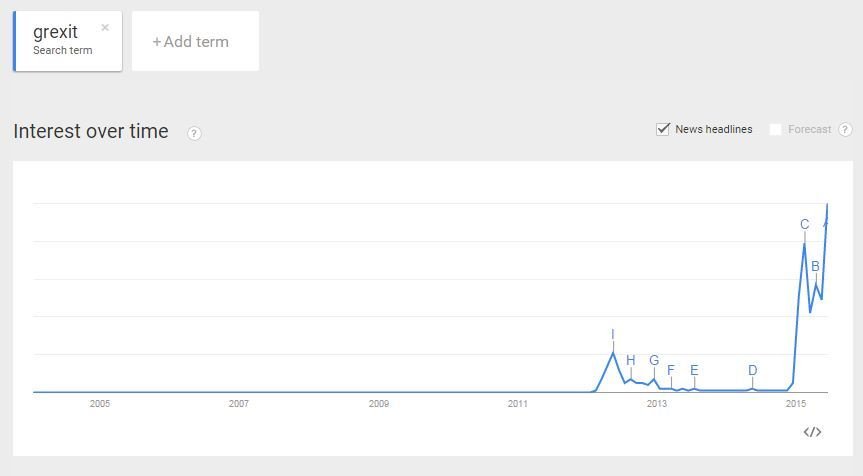
Task: Open the help icon beside Forecast
Action: (845, 129)
